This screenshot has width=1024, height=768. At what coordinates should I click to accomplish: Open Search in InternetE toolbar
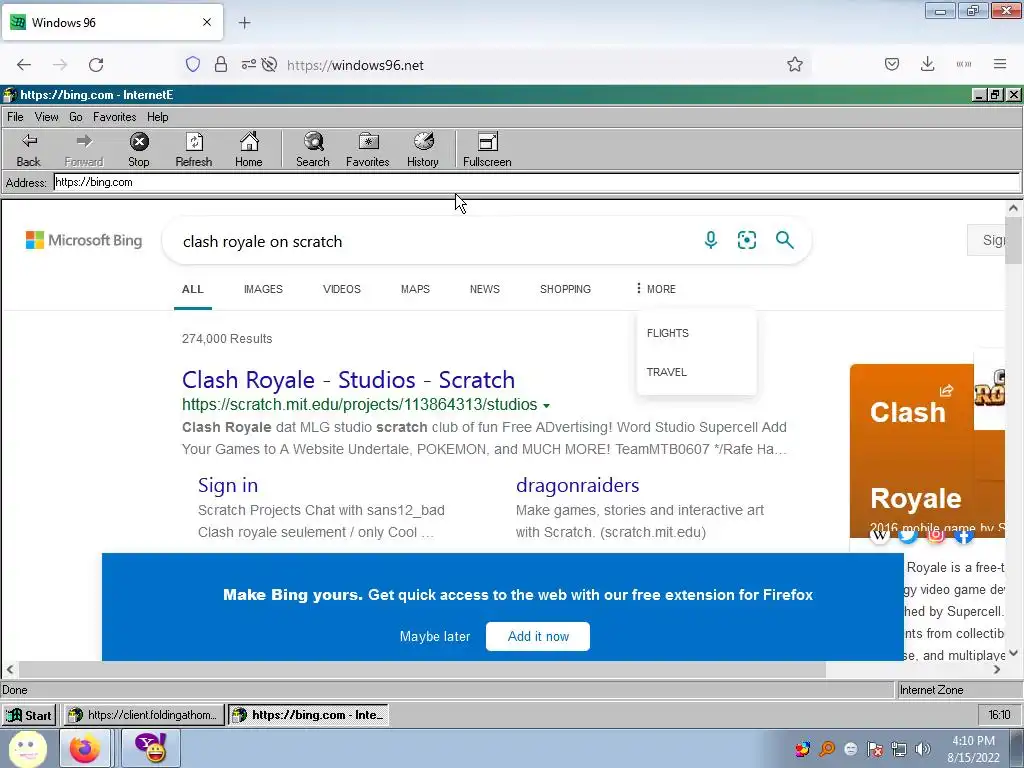(313, 150)
